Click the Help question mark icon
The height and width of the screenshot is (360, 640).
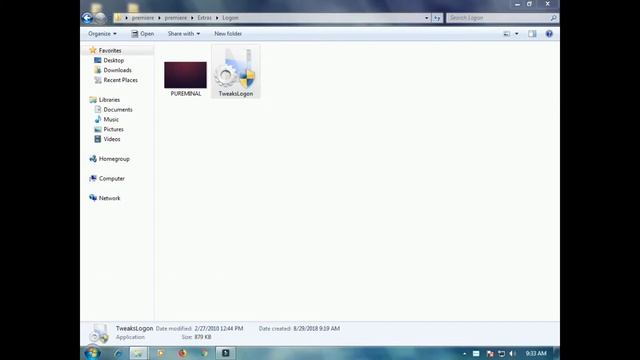pyautogui.click(x=549, y=34)
